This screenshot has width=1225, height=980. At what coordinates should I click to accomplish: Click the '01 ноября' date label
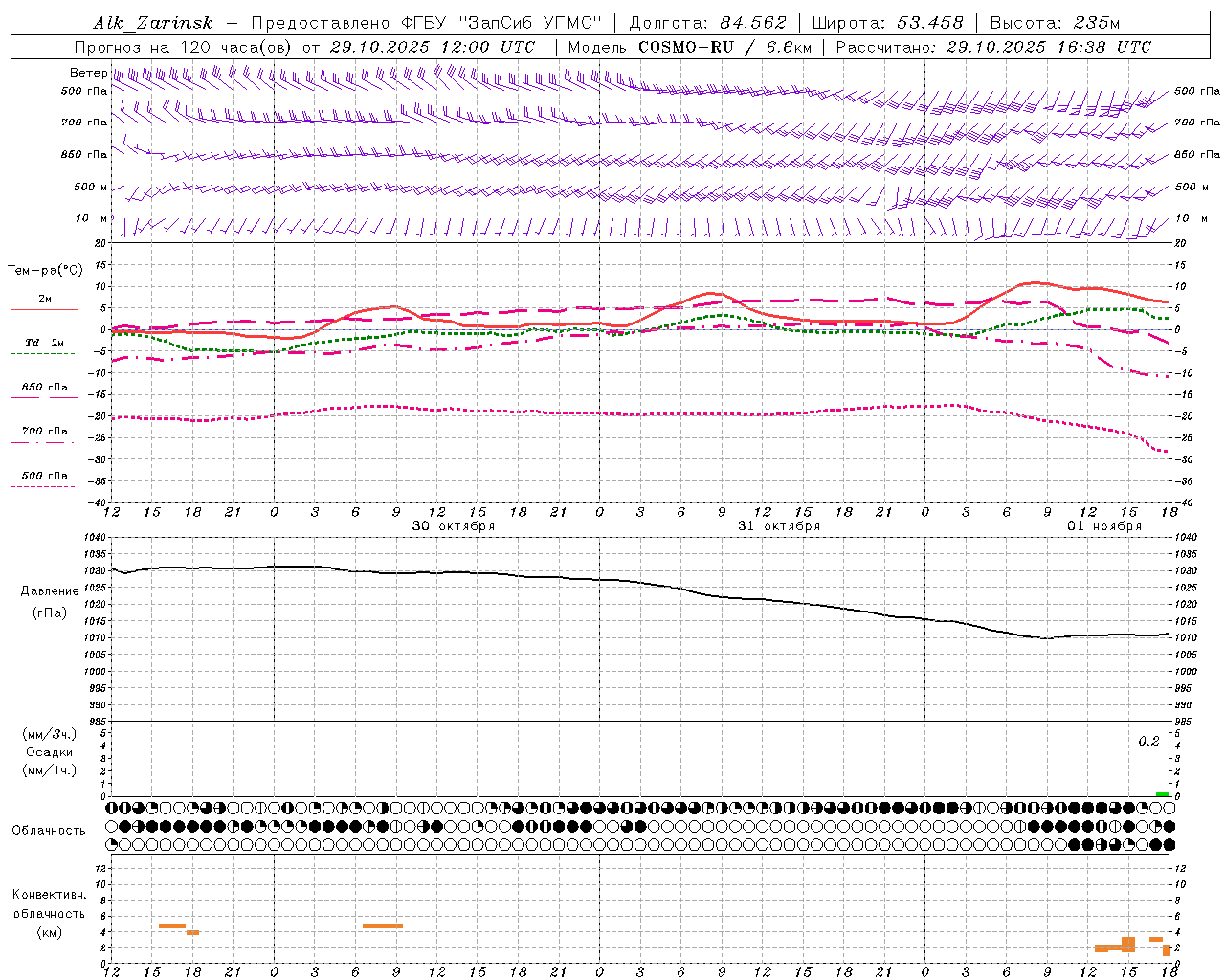(x=1104, y=526)
